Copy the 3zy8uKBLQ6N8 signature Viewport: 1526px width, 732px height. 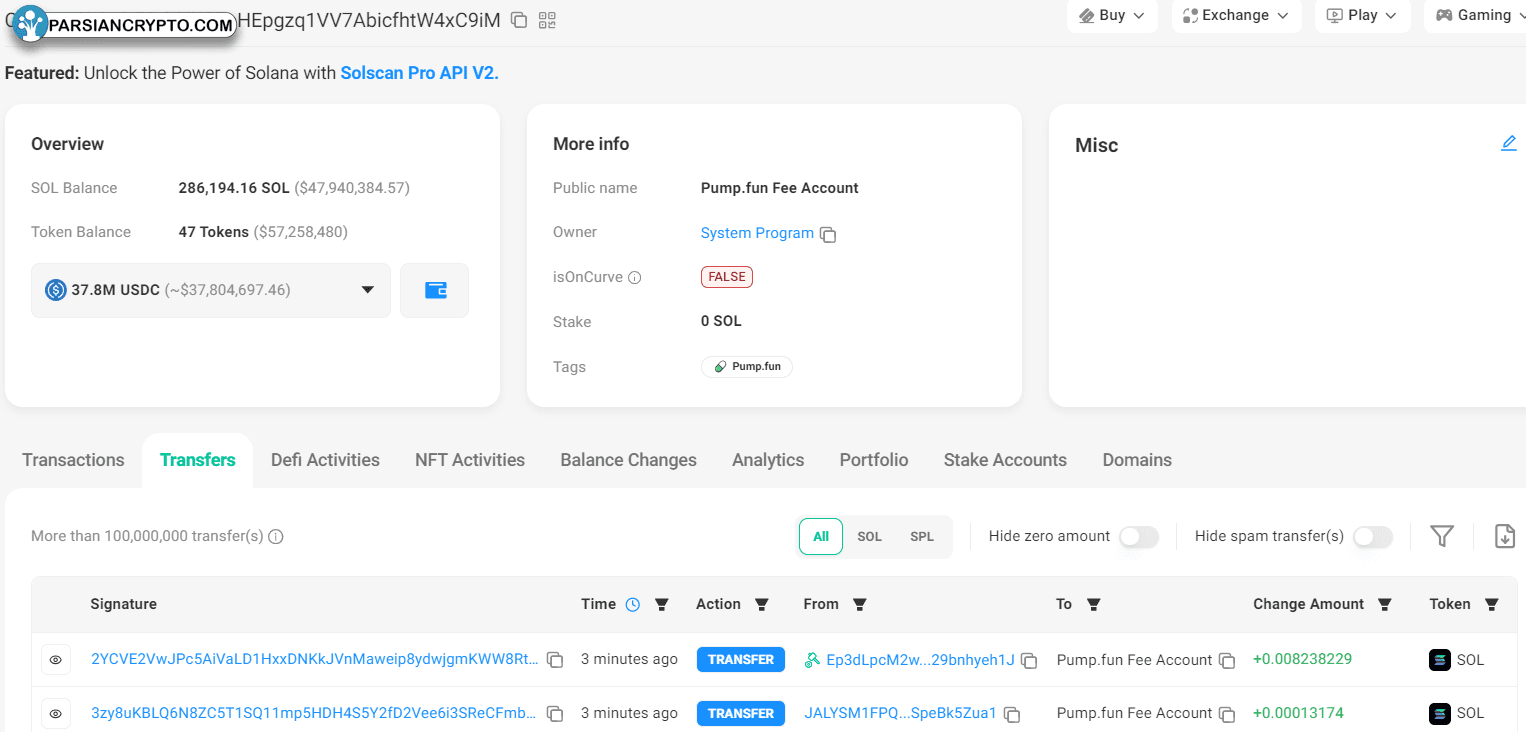tap(555, 714)
